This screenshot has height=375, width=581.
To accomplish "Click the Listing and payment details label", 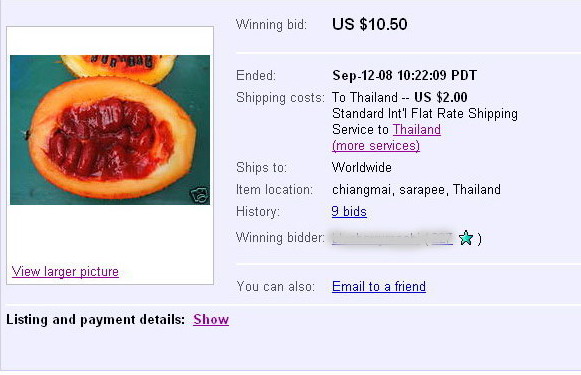I will click(96, 319).
